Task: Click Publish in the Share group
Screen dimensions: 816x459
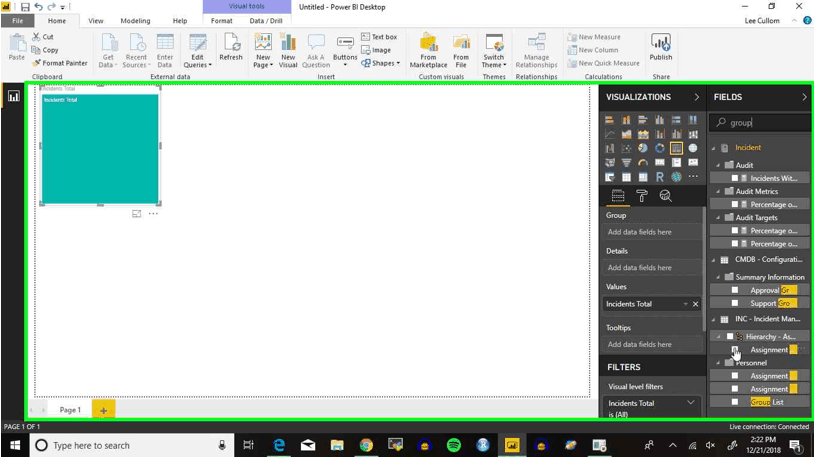Action: [660, 48]
